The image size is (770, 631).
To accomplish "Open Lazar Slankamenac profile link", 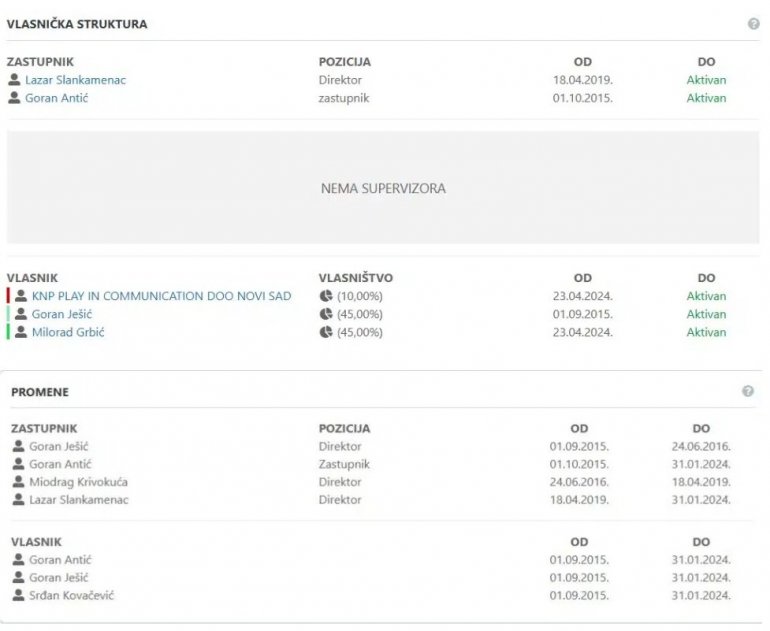I will (x=76, y=80).
